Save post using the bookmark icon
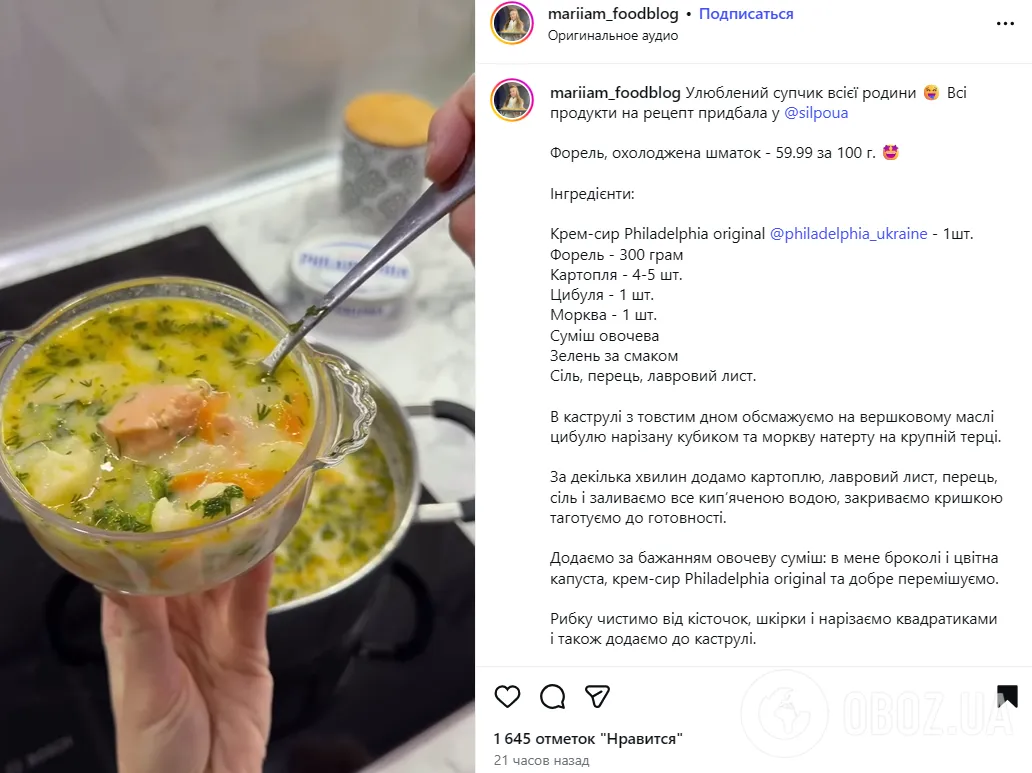 coord(1007,696)
